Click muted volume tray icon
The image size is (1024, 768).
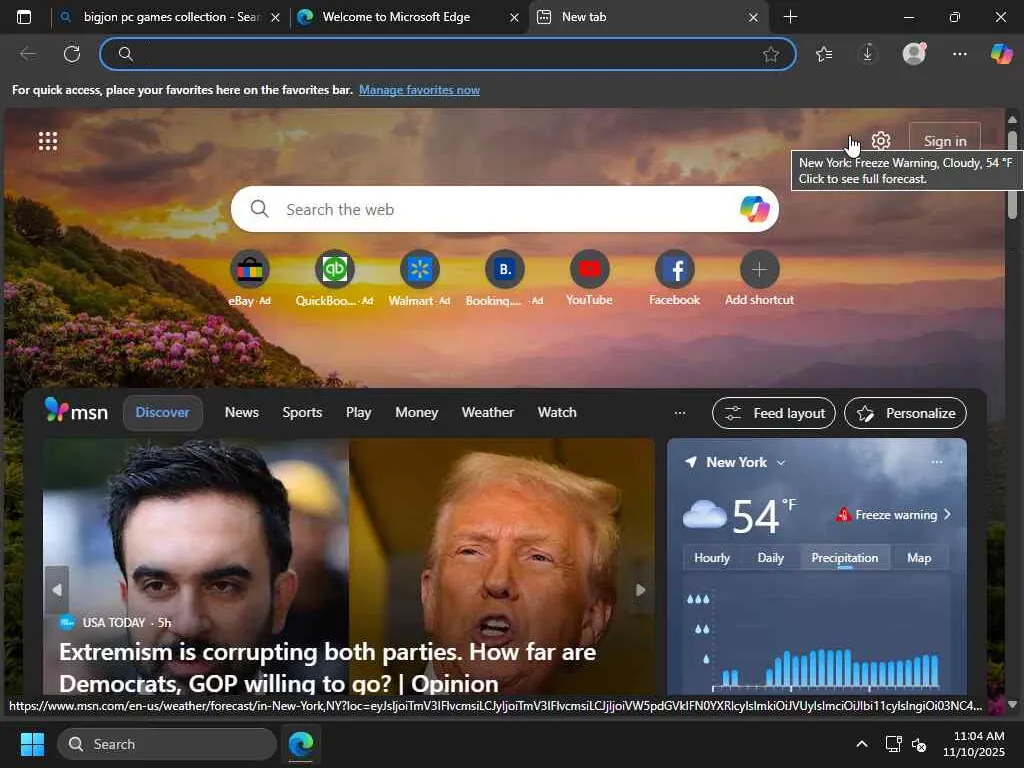[919, 744]
